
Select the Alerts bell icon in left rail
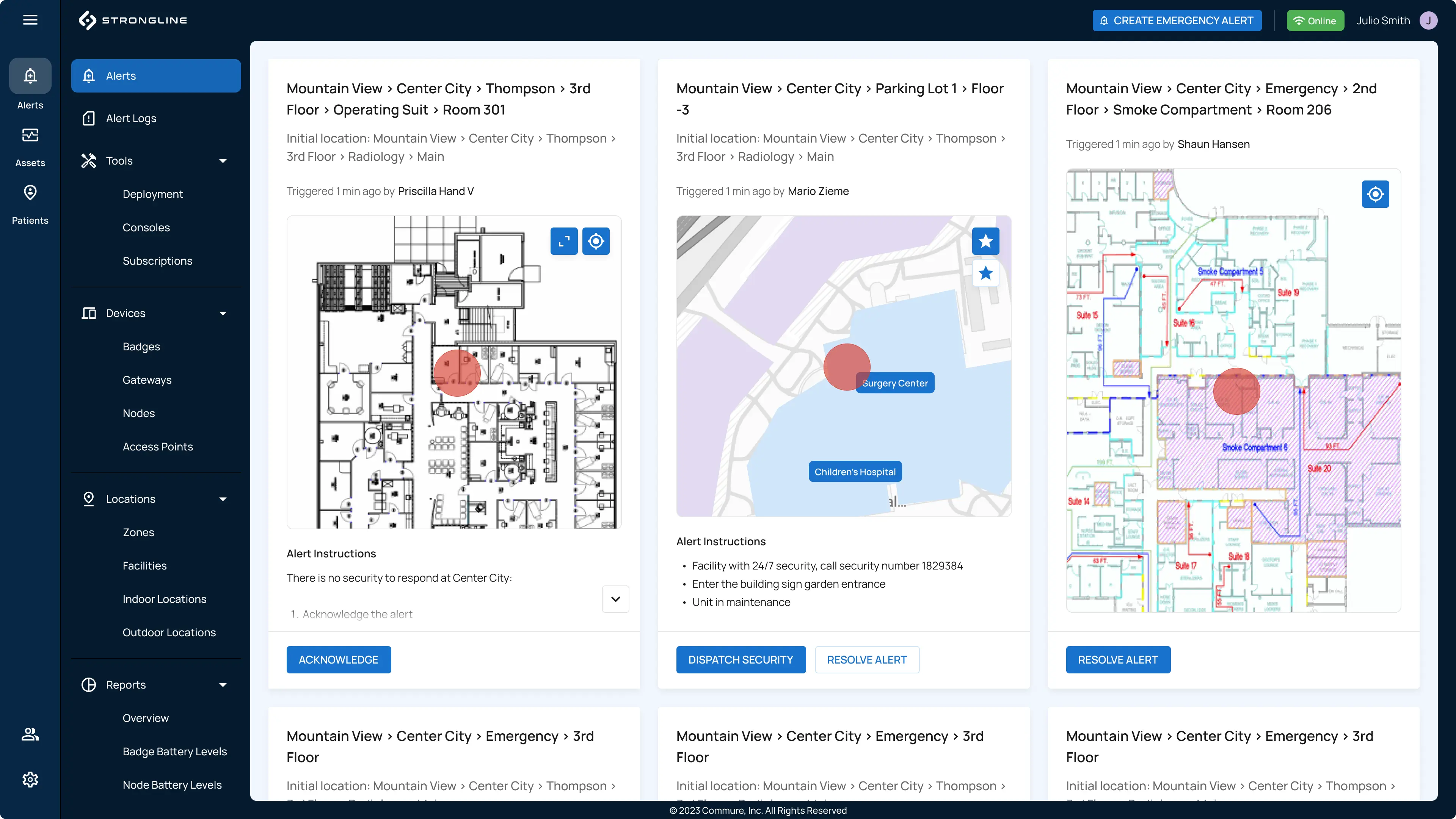pos(30,75)
